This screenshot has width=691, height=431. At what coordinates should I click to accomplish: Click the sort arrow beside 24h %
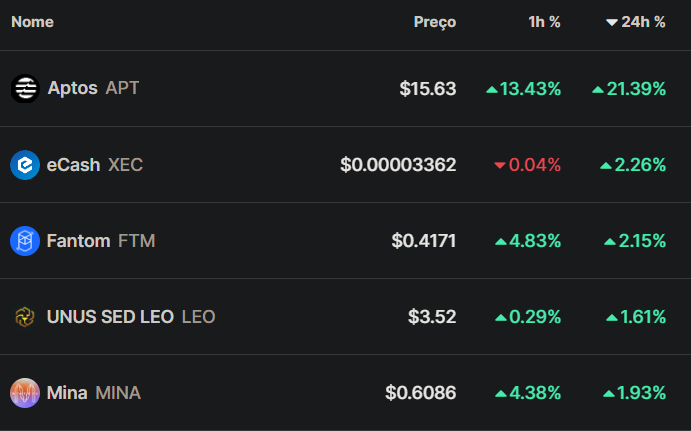(612, 22)
